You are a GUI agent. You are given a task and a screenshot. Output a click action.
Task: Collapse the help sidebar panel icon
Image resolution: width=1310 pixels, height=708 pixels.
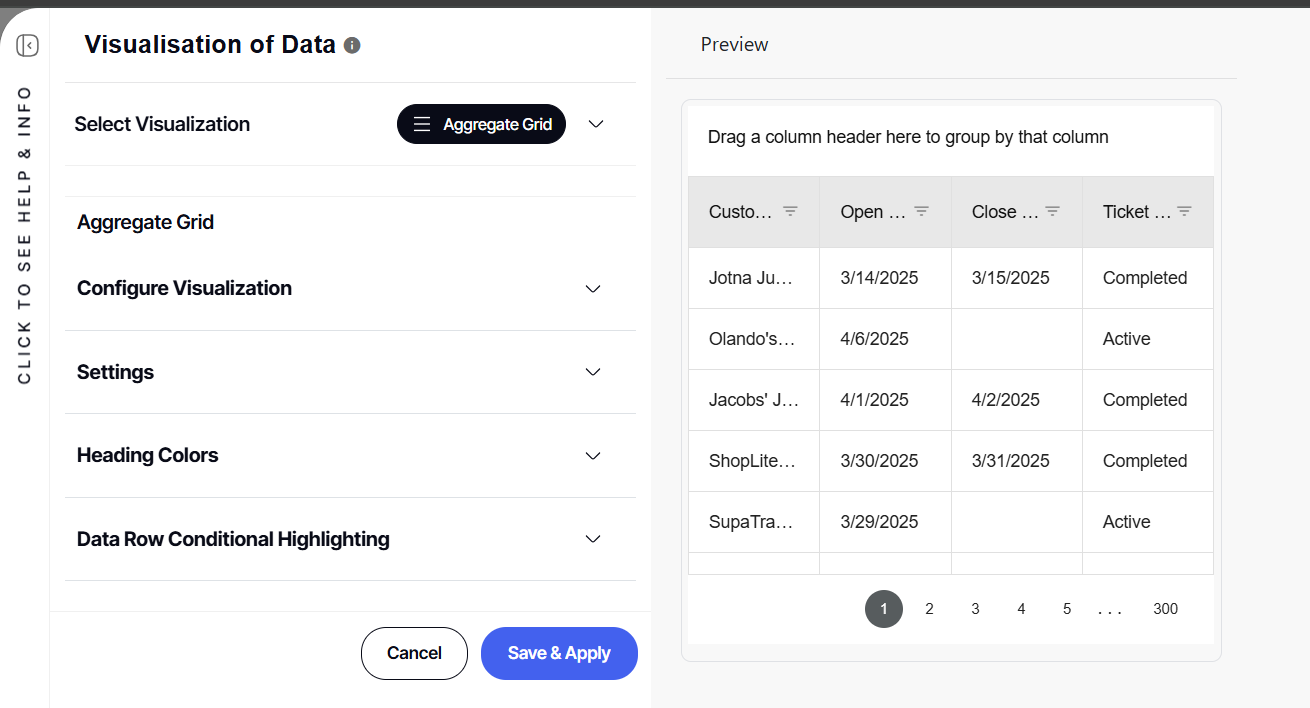click(x=28, y=46)
